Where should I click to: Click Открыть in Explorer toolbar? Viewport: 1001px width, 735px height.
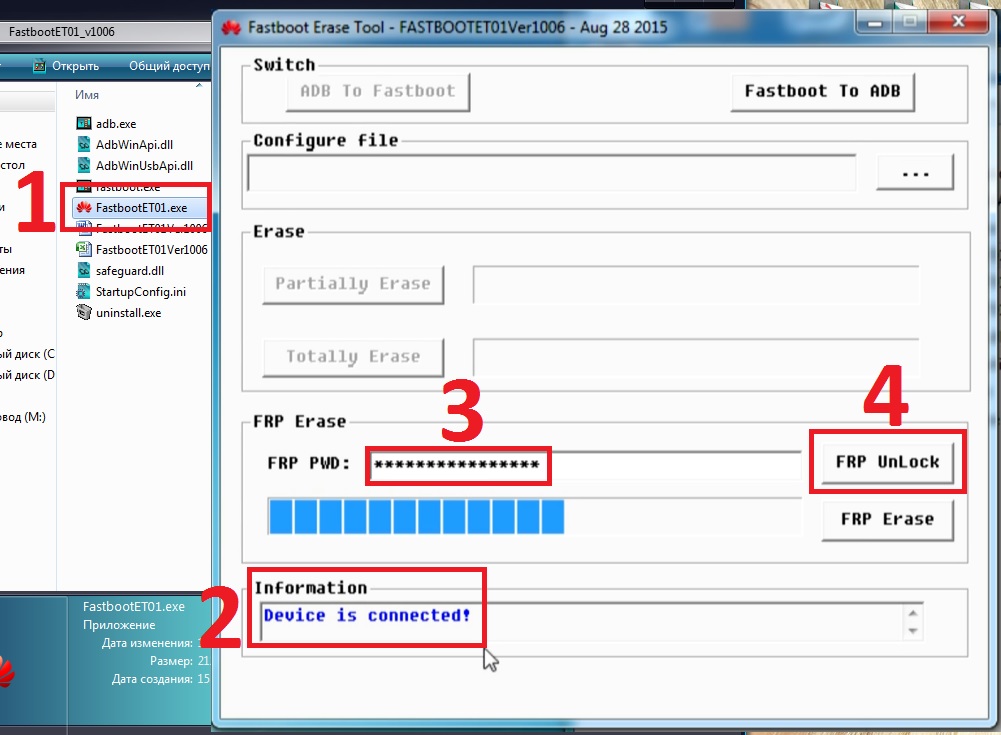pos(75,66)
